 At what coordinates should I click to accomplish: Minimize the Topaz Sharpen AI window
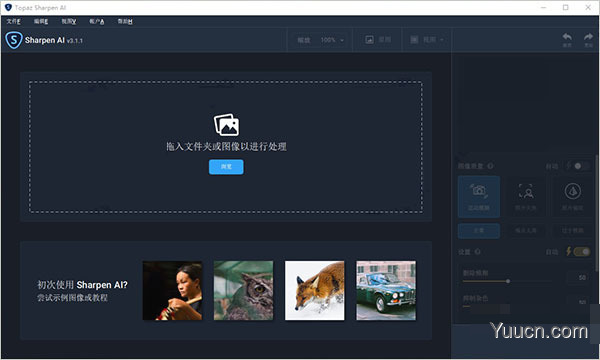pos(543,8)
